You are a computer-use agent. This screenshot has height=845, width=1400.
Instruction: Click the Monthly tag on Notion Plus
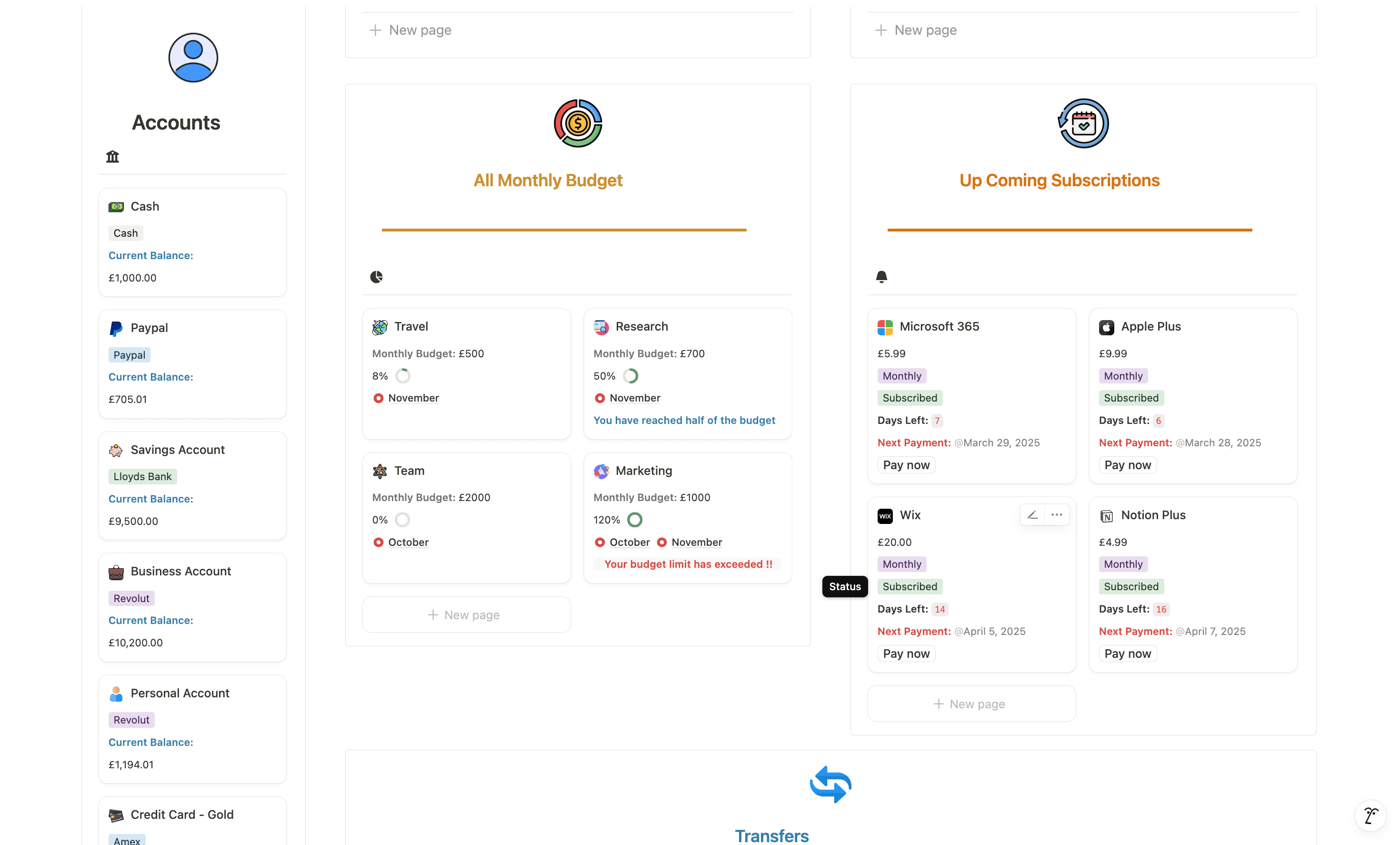(x=1123, y=564)
